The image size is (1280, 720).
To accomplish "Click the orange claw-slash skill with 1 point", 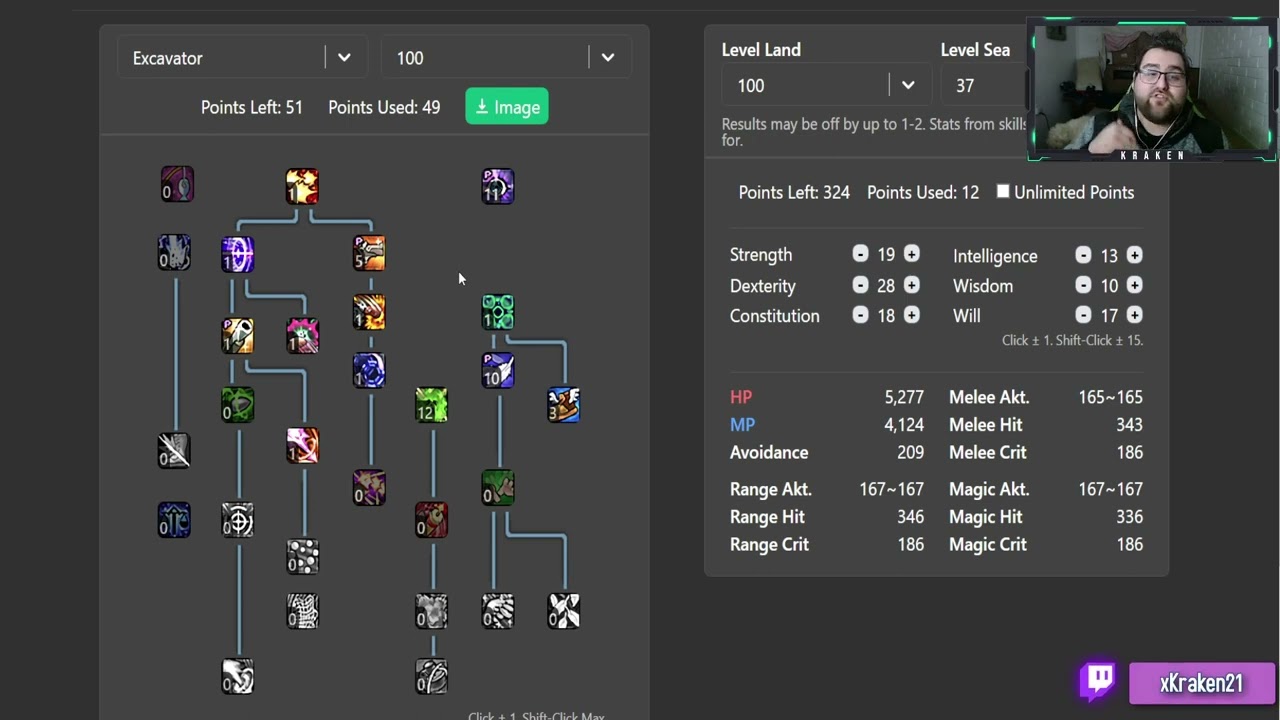I will coord(368,312).
